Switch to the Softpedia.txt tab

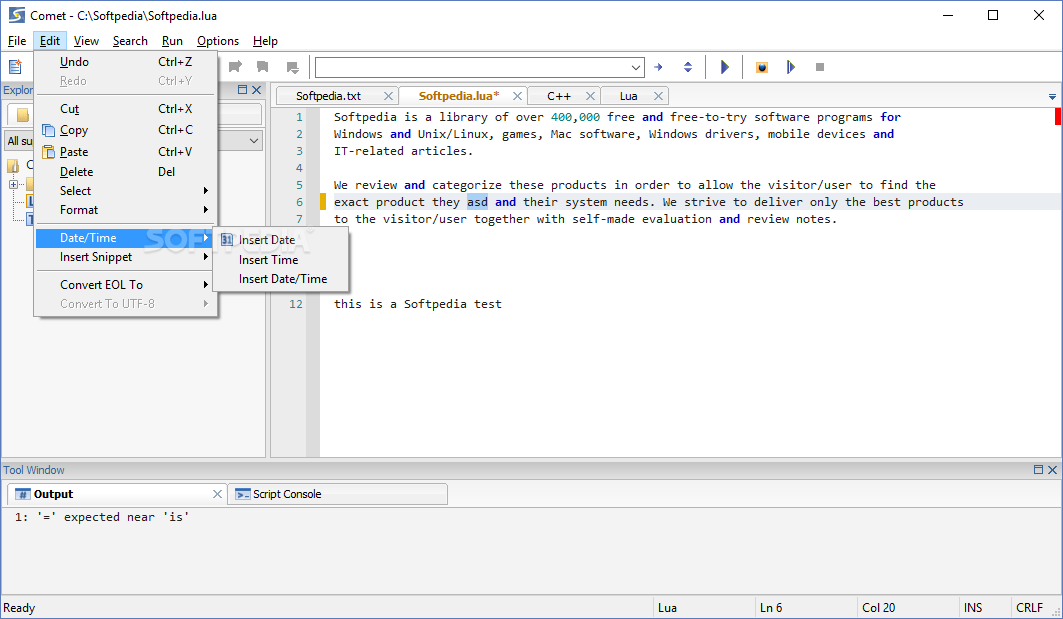(x=329, y=96)
